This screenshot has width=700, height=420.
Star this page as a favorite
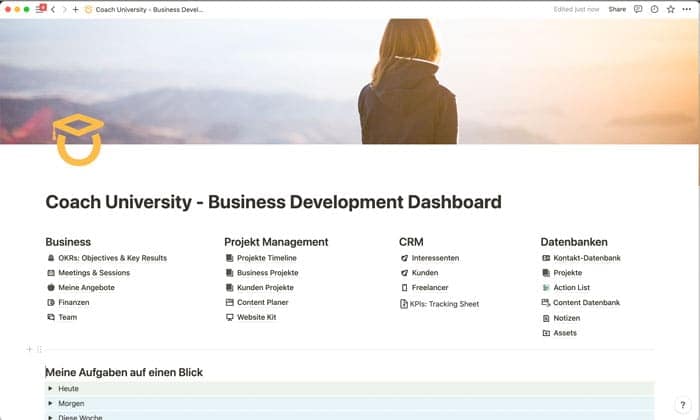pos(670,9)
